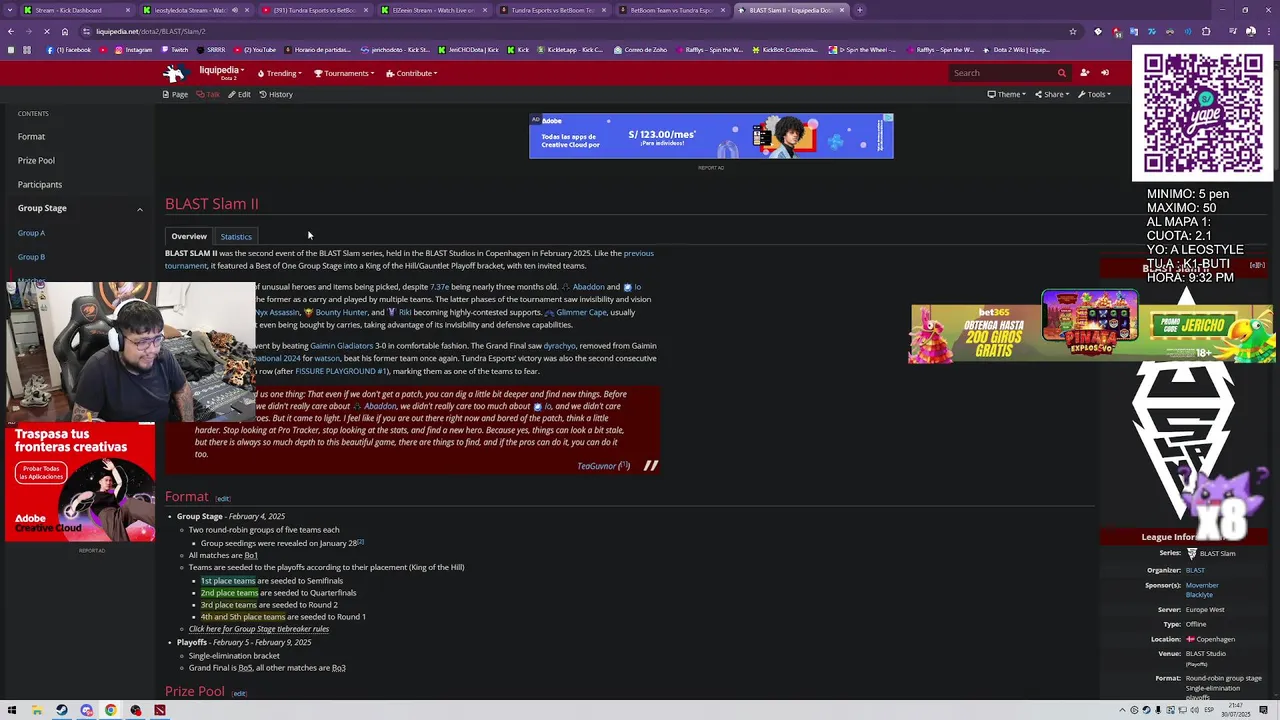Open Dota 2 from the taskbar
Image resolution: width=1280 pixels, height=720 pixels.
pos(160,710)
